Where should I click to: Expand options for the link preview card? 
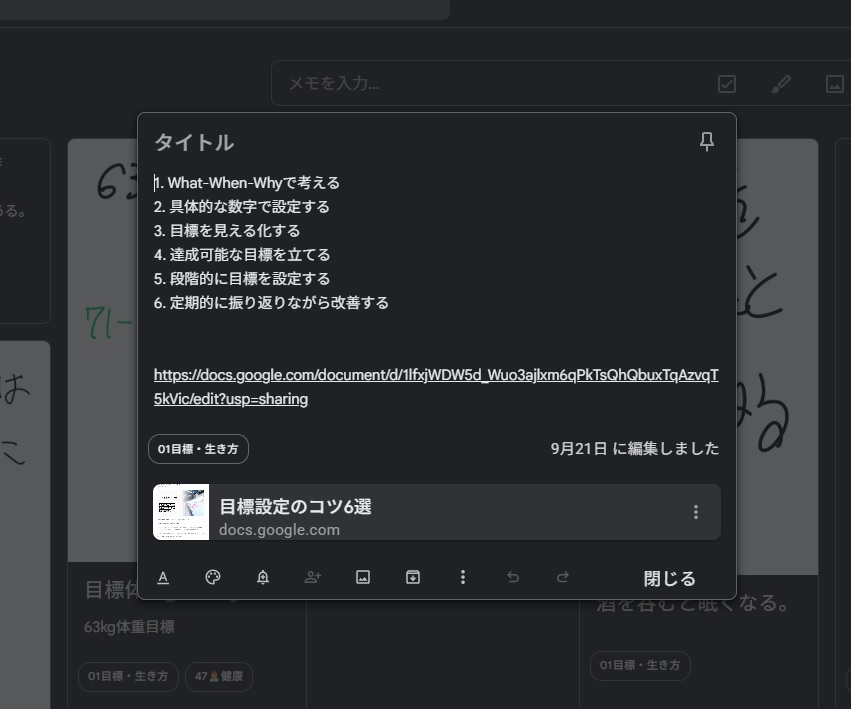tap(696, 512)
